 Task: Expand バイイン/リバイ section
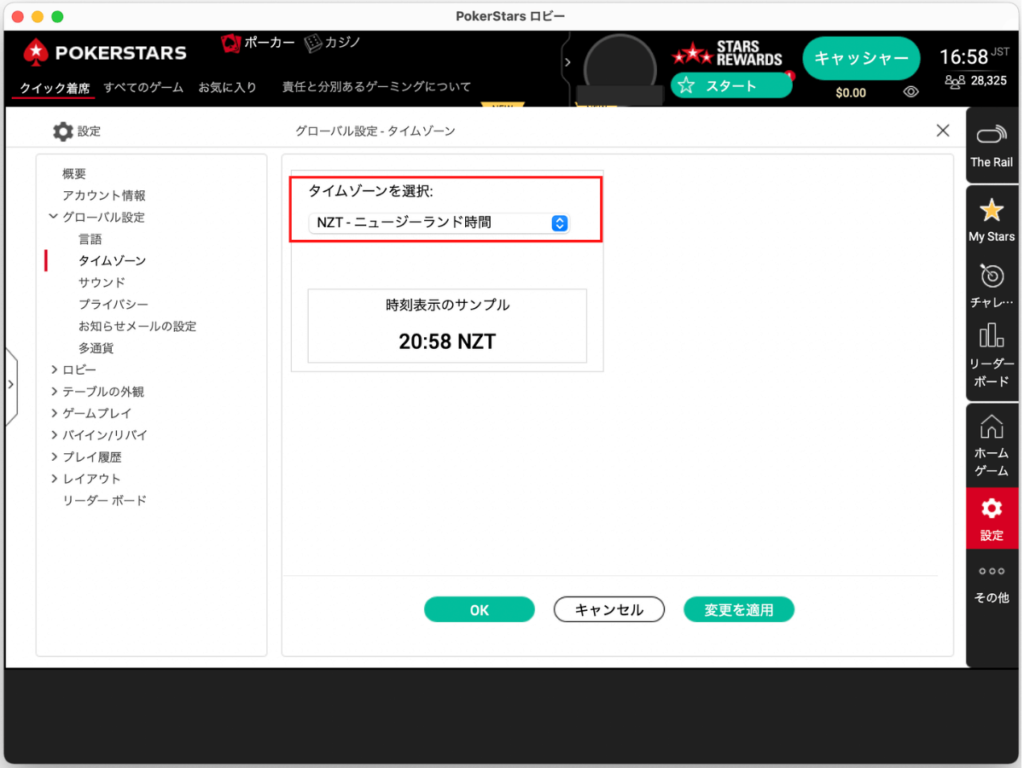pyautogui.click(x=54, y=435)
